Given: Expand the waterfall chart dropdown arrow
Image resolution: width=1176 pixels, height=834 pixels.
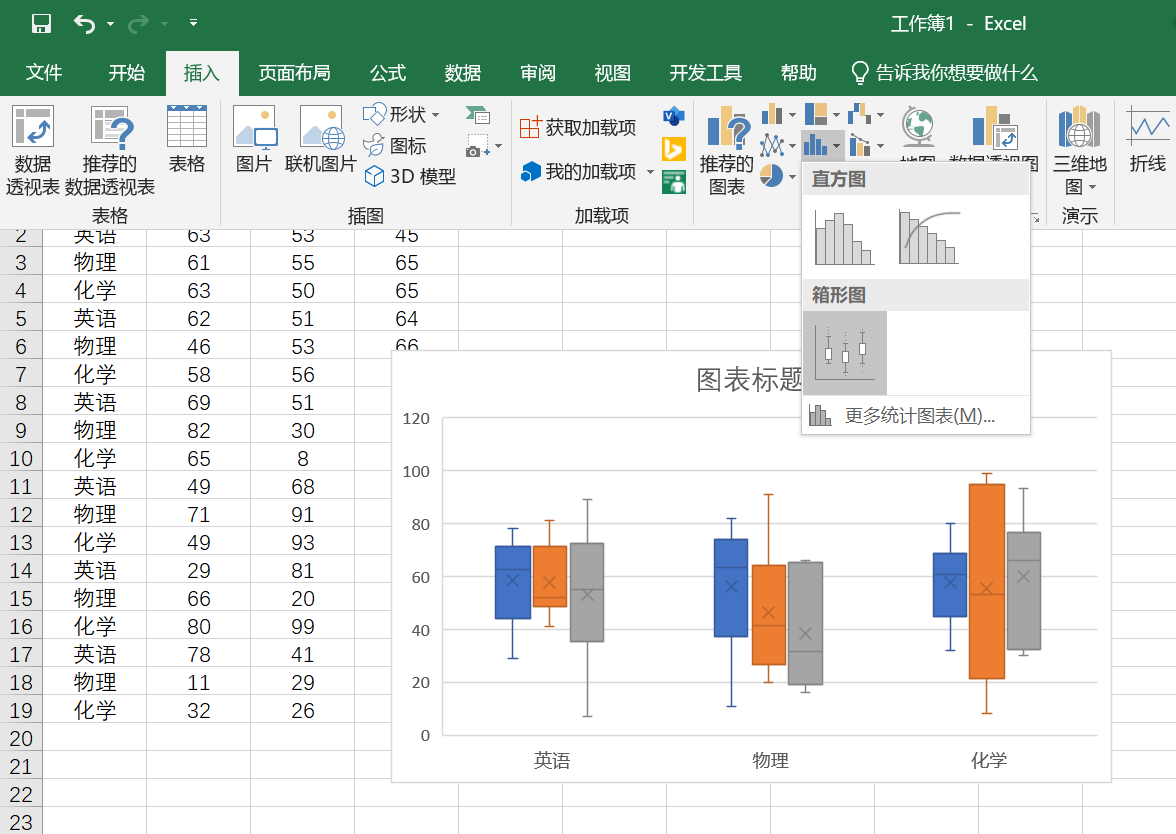Looking at the screenshot, I should tap(880, 115).
